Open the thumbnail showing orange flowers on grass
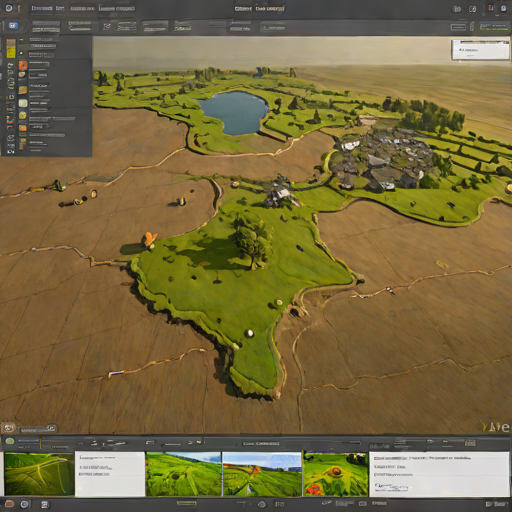This screenshot has width=512, height=512. tap(335, 474)
